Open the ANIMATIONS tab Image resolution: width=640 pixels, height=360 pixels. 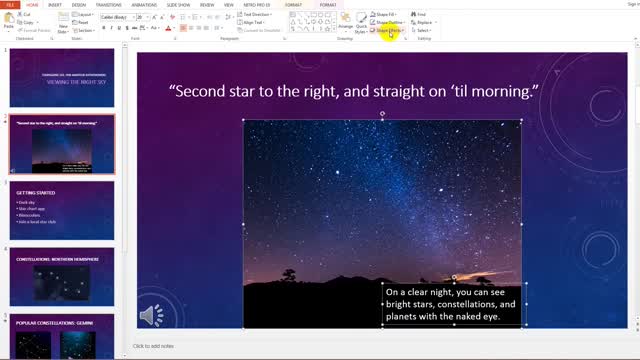click(144, 5)
